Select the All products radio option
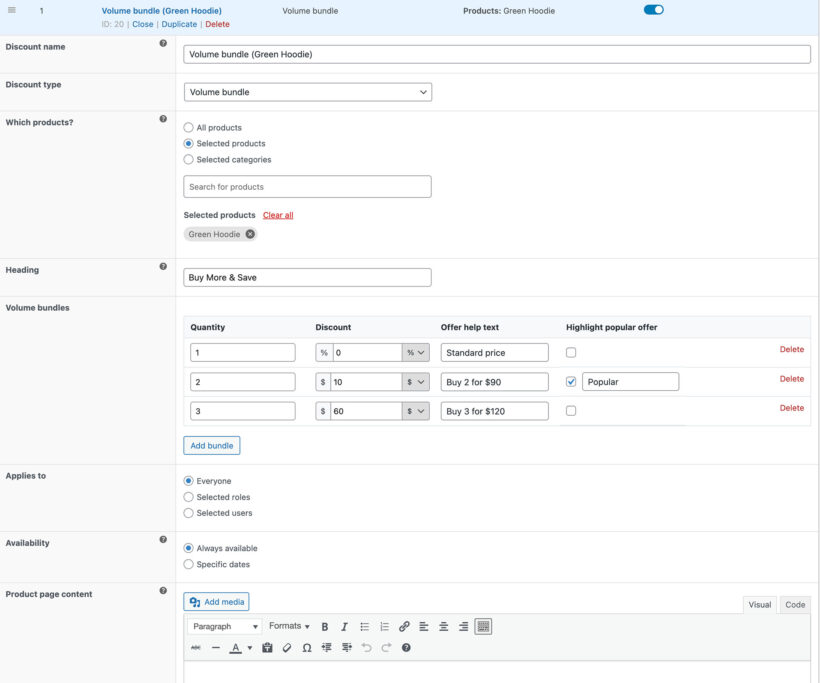The width and height of the screenshot is (820, 683). [x=187, y=127]
